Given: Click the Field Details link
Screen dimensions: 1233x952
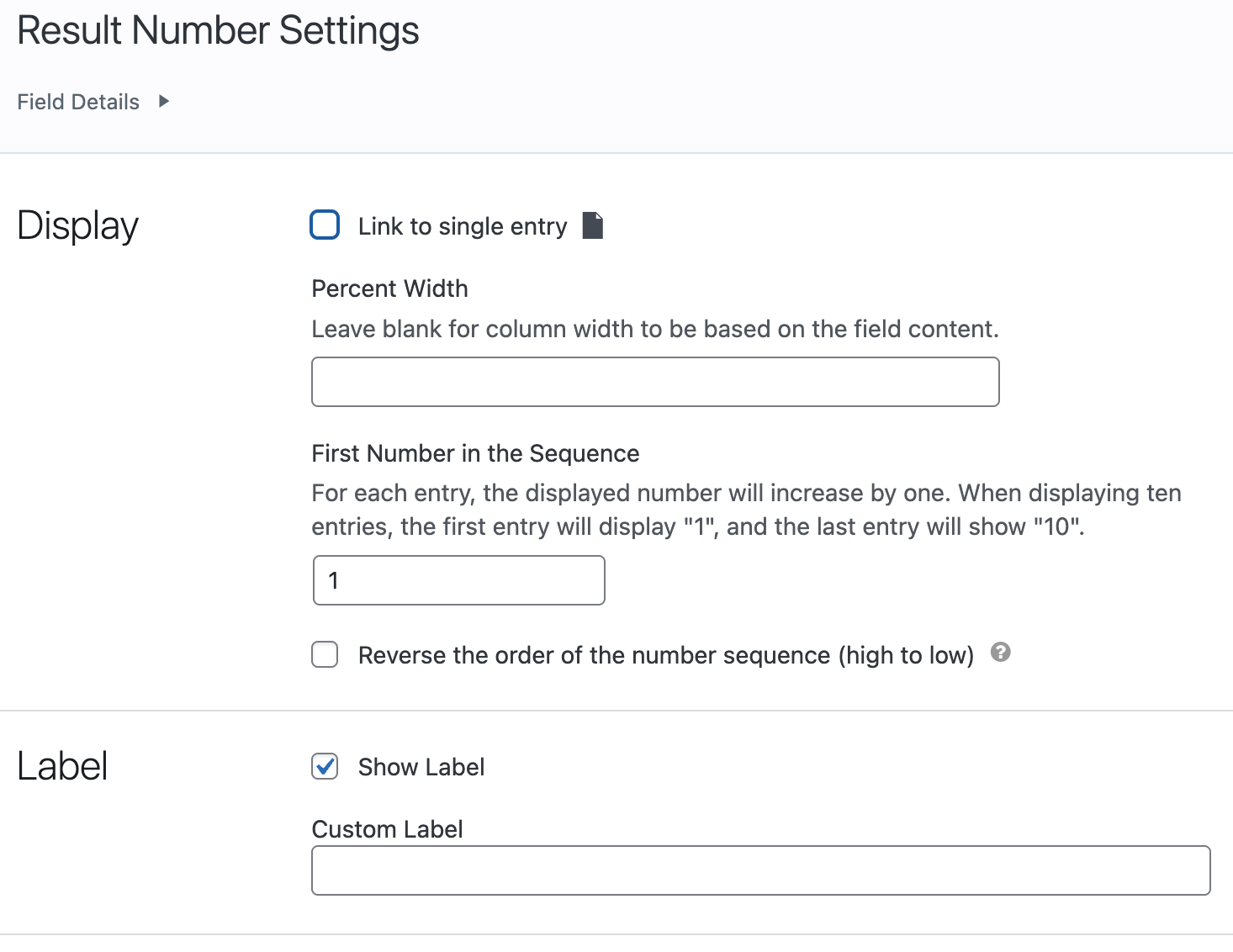Looking at the screenshot, I should tap(77, 101).
